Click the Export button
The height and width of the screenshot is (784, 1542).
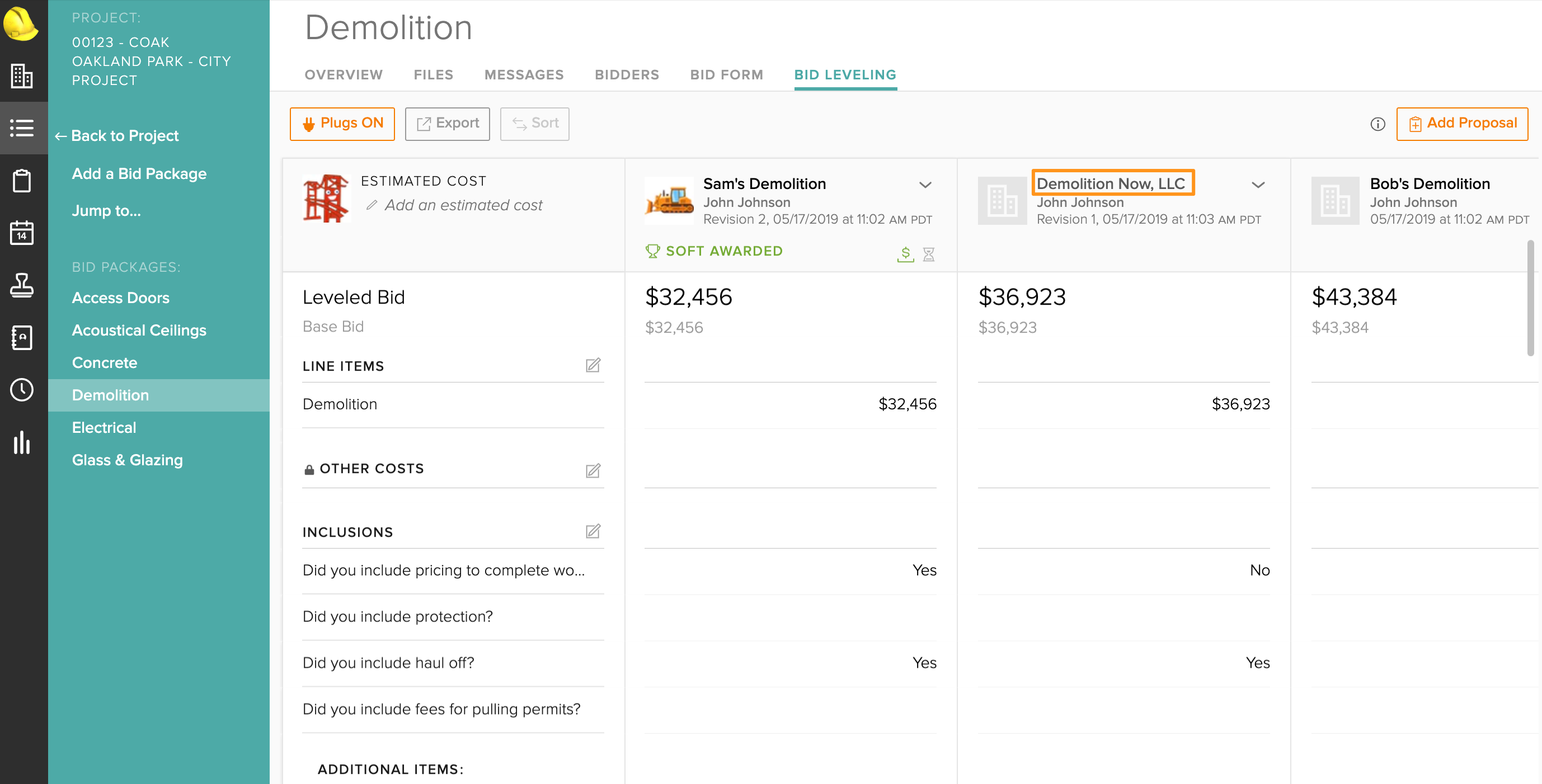click(447, 124)
